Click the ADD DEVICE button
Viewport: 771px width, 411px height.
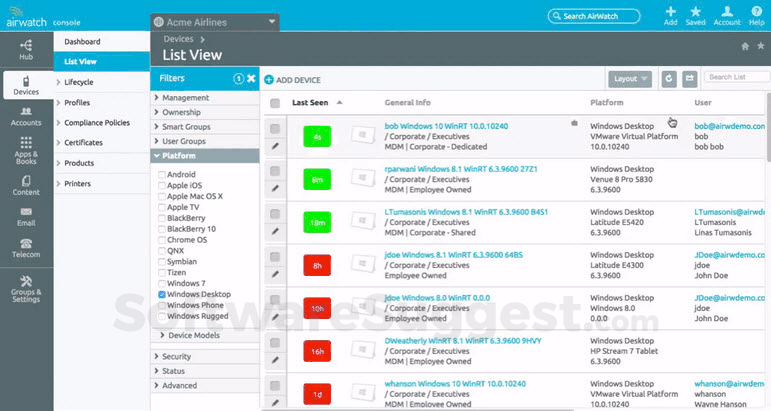(292, 78)
